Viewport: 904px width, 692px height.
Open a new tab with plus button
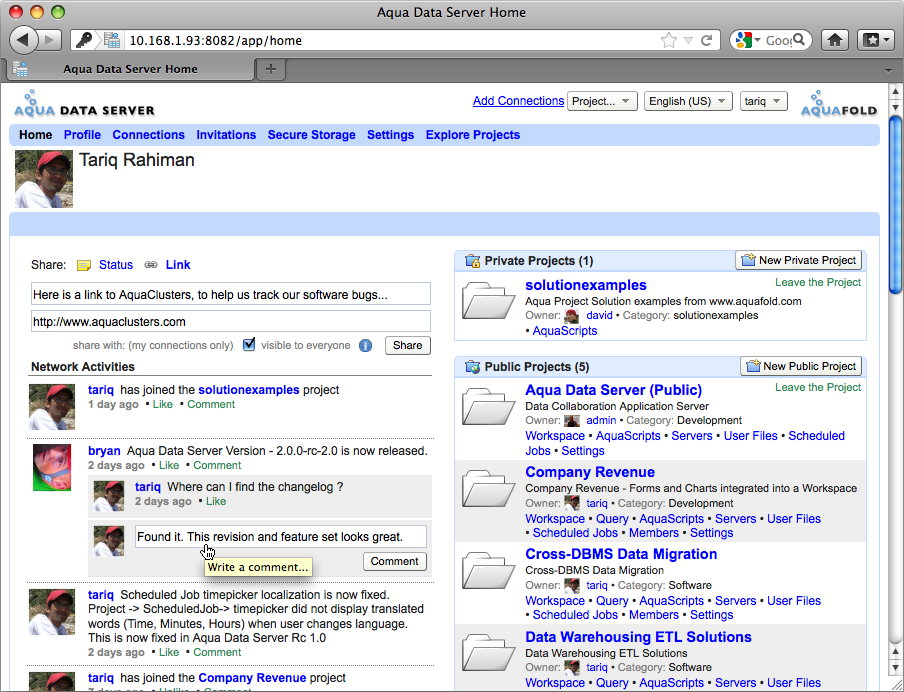click(x=270, y=69)
